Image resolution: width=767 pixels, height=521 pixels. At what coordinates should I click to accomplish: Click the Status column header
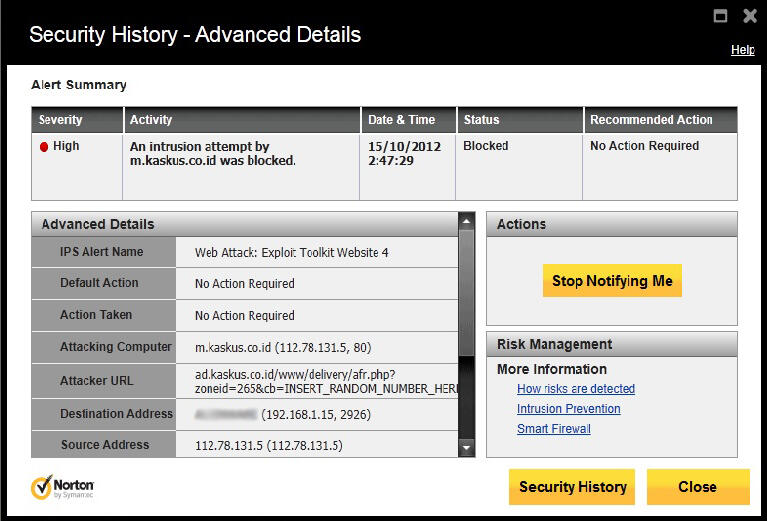click(x=520, y=120)
